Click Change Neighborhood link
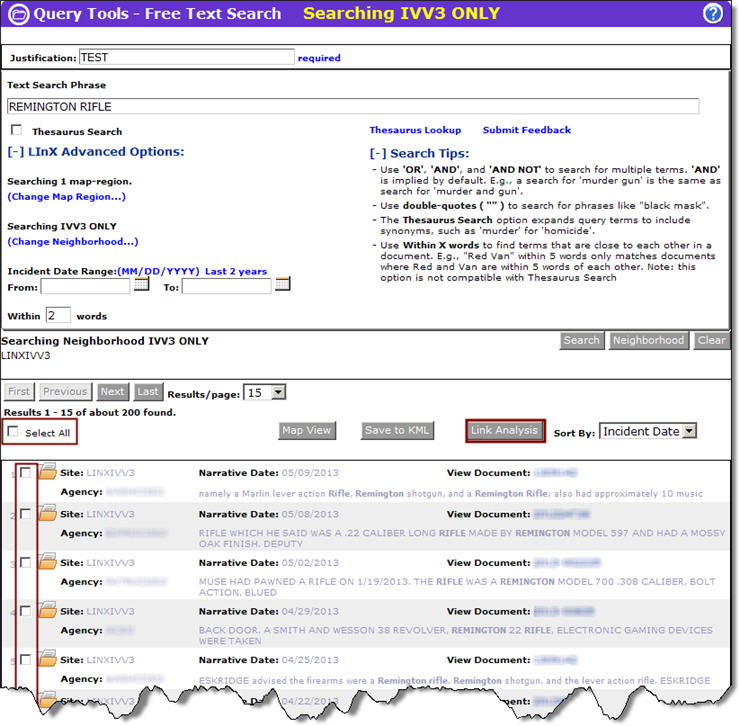Viewport: 739px width, 726px height. click(73, 241)
